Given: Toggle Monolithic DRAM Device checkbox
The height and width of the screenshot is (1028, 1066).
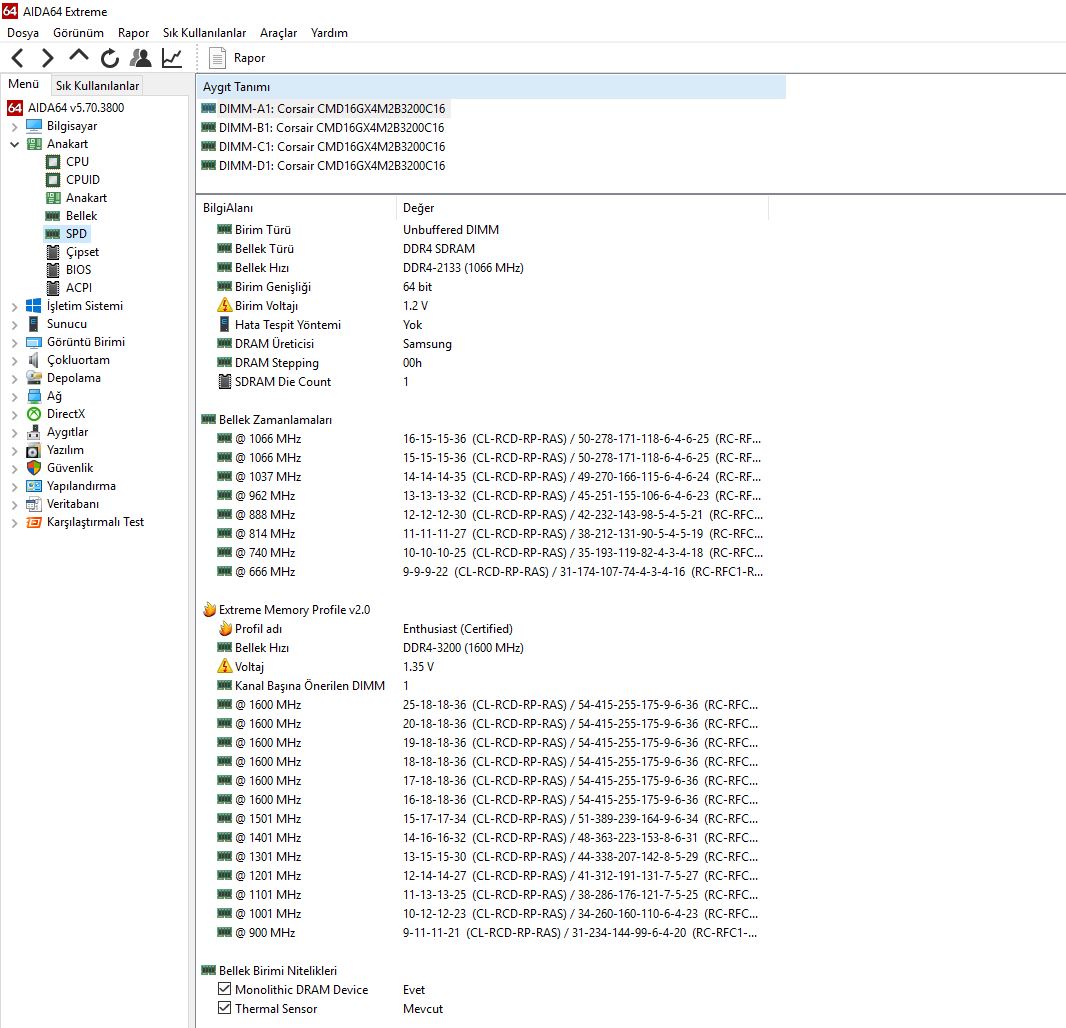Looking at the screenshot, I should coord(224,989).
